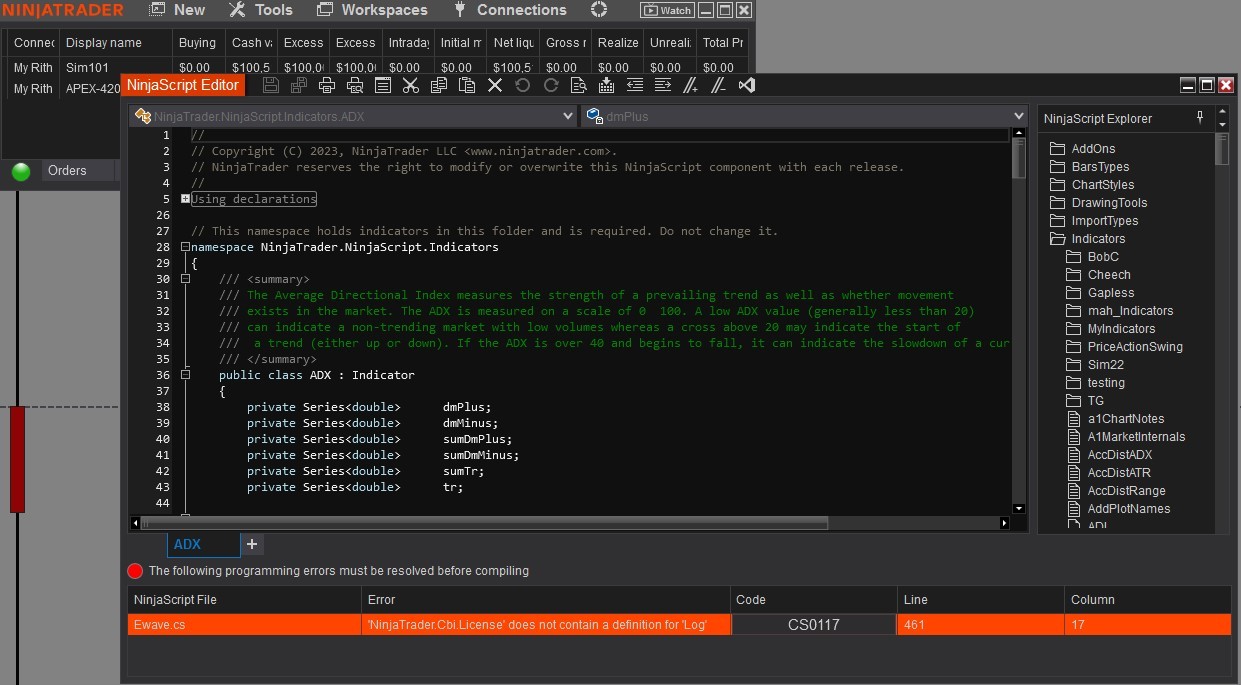The height and width of the screenshot is (685, 1241).
Task: Open the Workspaces menu
Action: coord(372,10)
